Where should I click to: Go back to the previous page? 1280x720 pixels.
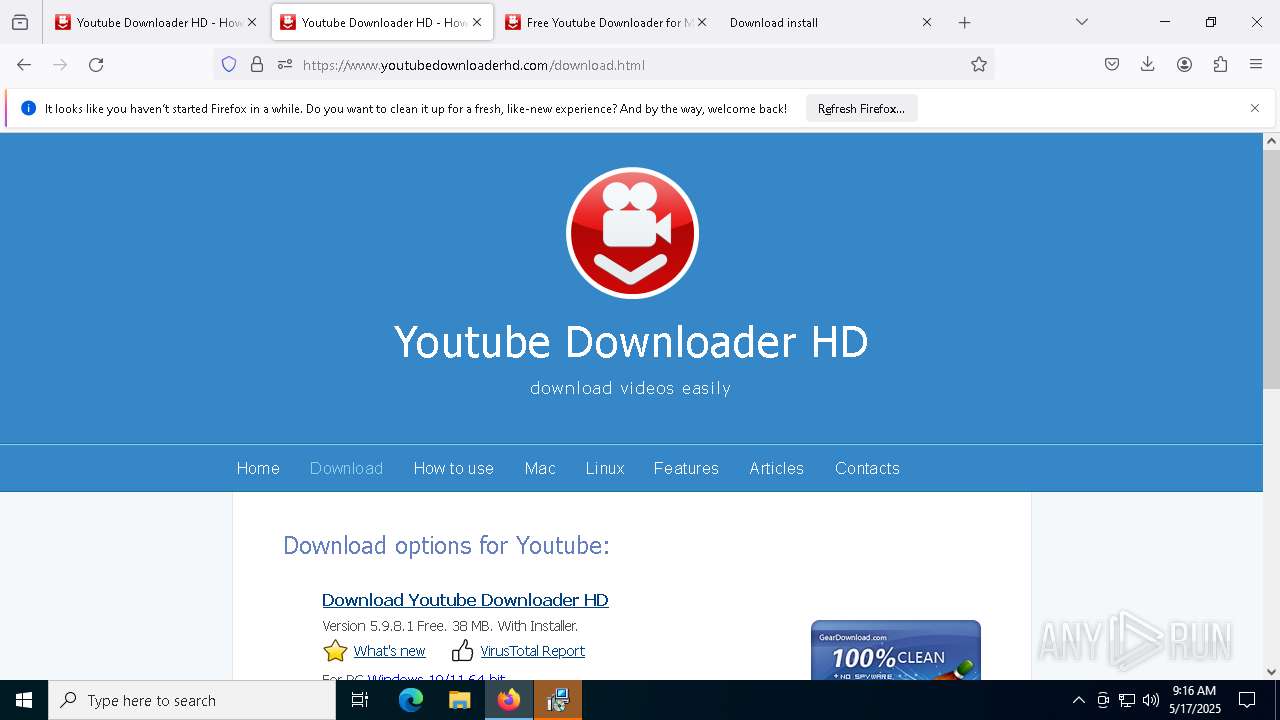click(x=24, y=65)
